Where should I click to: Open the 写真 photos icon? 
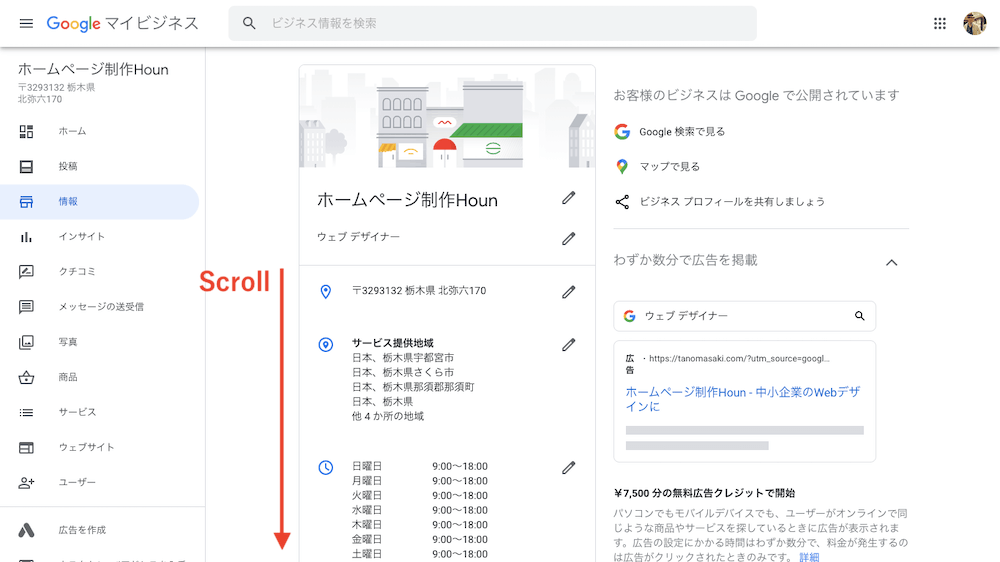(26, 342)
